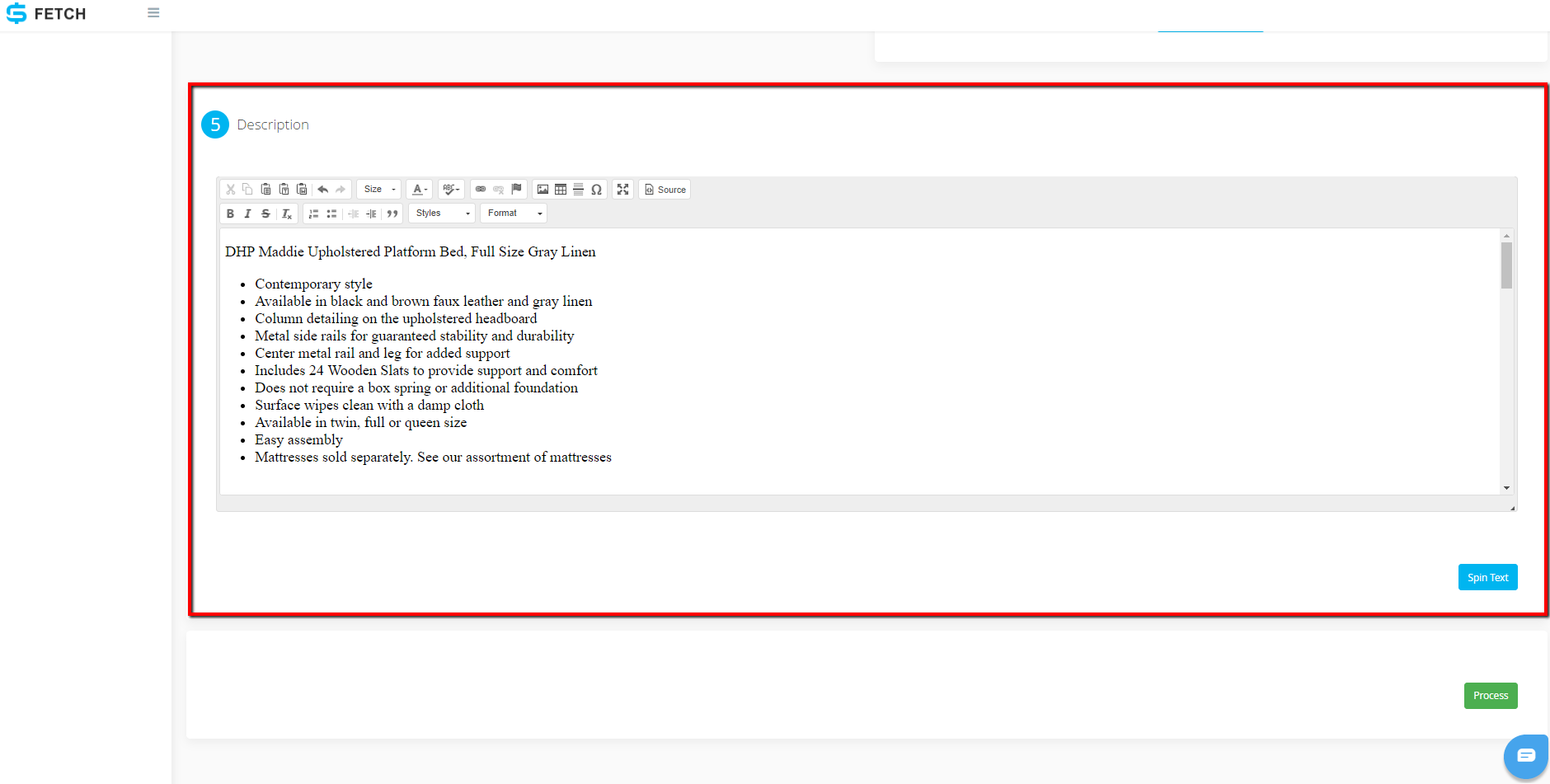The image size is (1550, 784).
Task: Toggle the sidebar hamburger menu
Action: click(153, 13)
